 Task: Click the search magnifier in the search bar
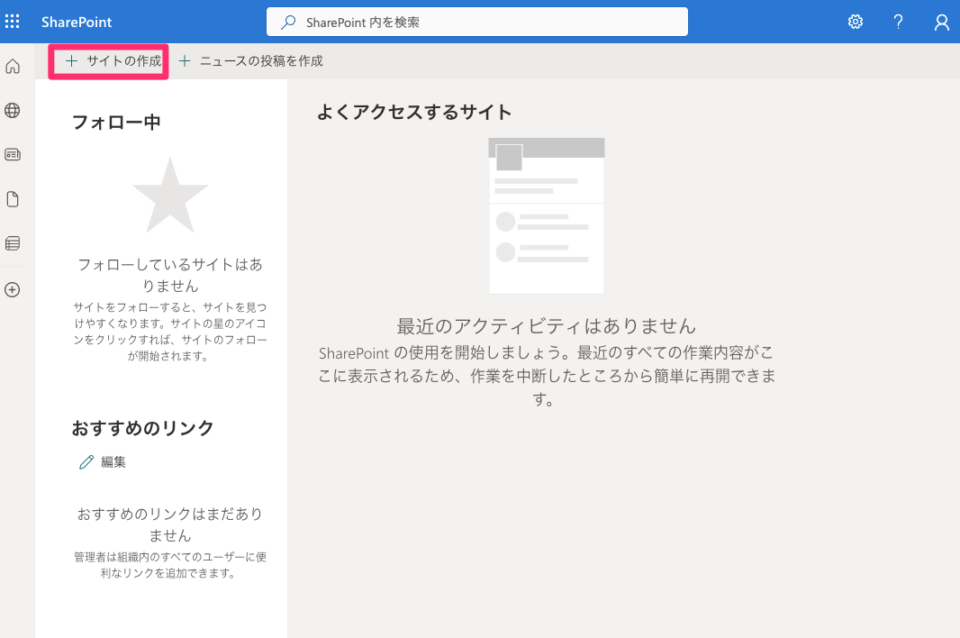pos(289,21)
